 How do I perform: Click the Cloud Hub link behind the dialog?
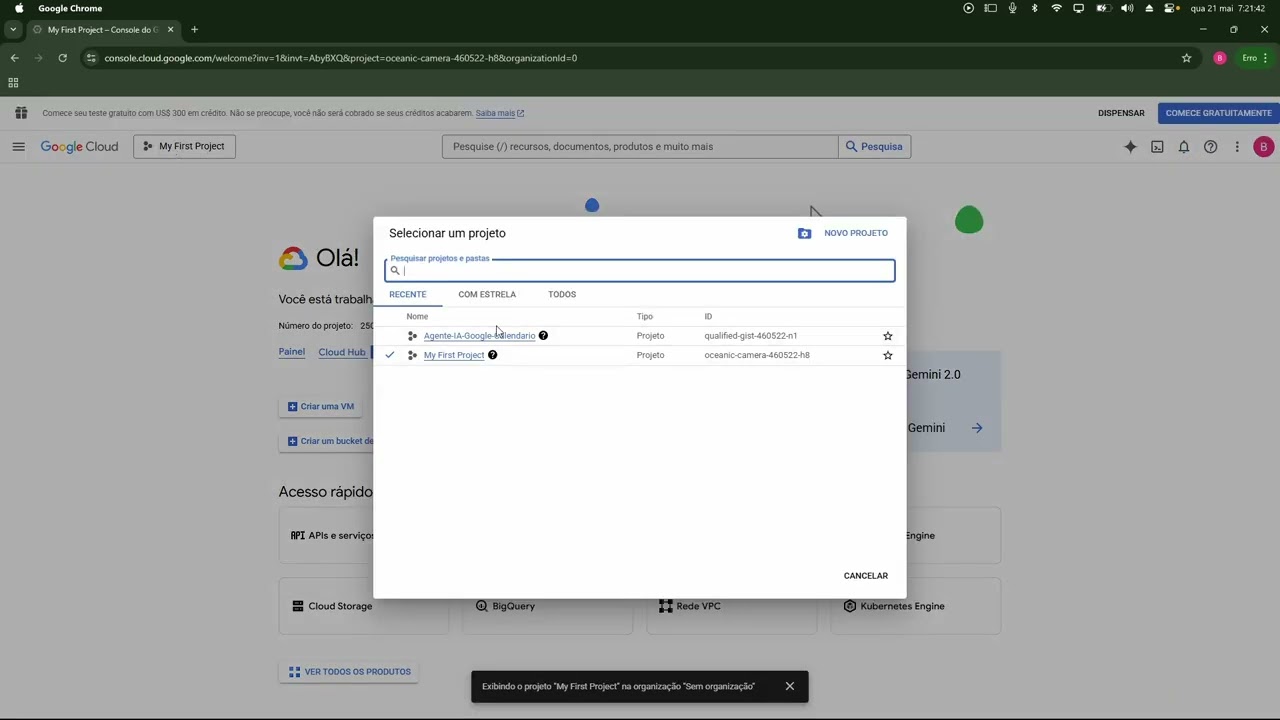point(342,352)
